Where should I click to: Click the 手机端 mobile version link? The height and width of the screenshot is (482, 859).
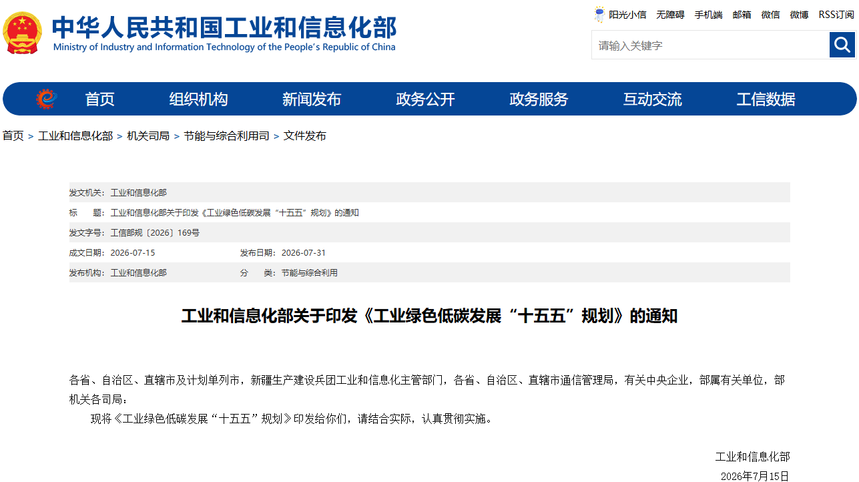click(708, 15)
